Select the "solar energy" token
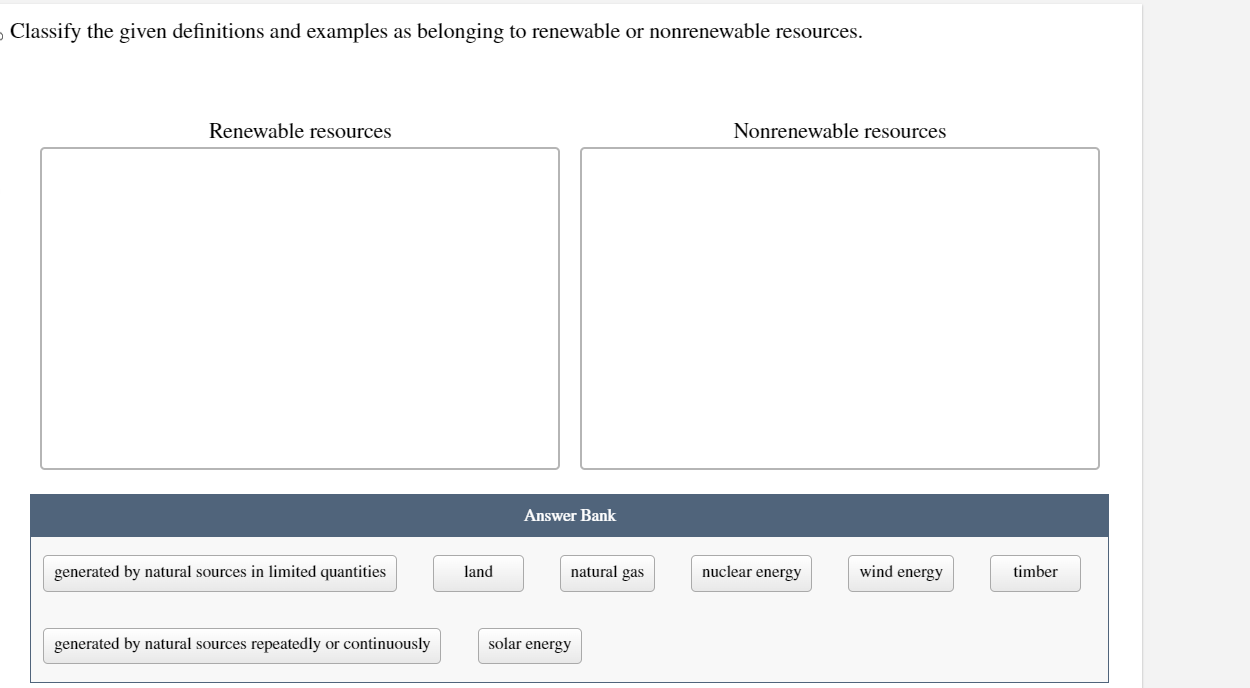The height and width of the screenshot is (688, 1250). pyautogui.click(x=529, y=644)
